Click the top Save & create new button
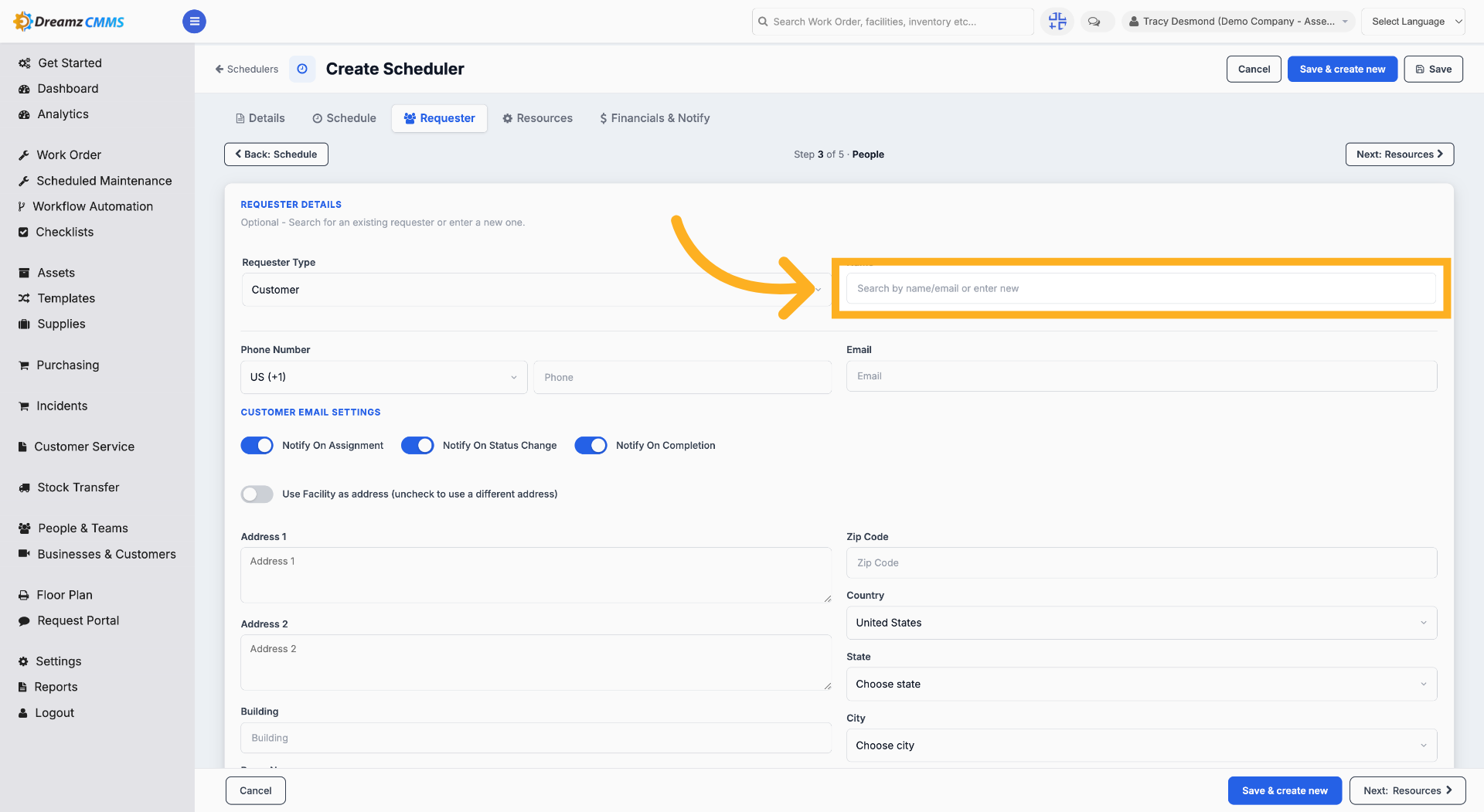Screen dimensions: 1484x812 (x=1343, y=69)
